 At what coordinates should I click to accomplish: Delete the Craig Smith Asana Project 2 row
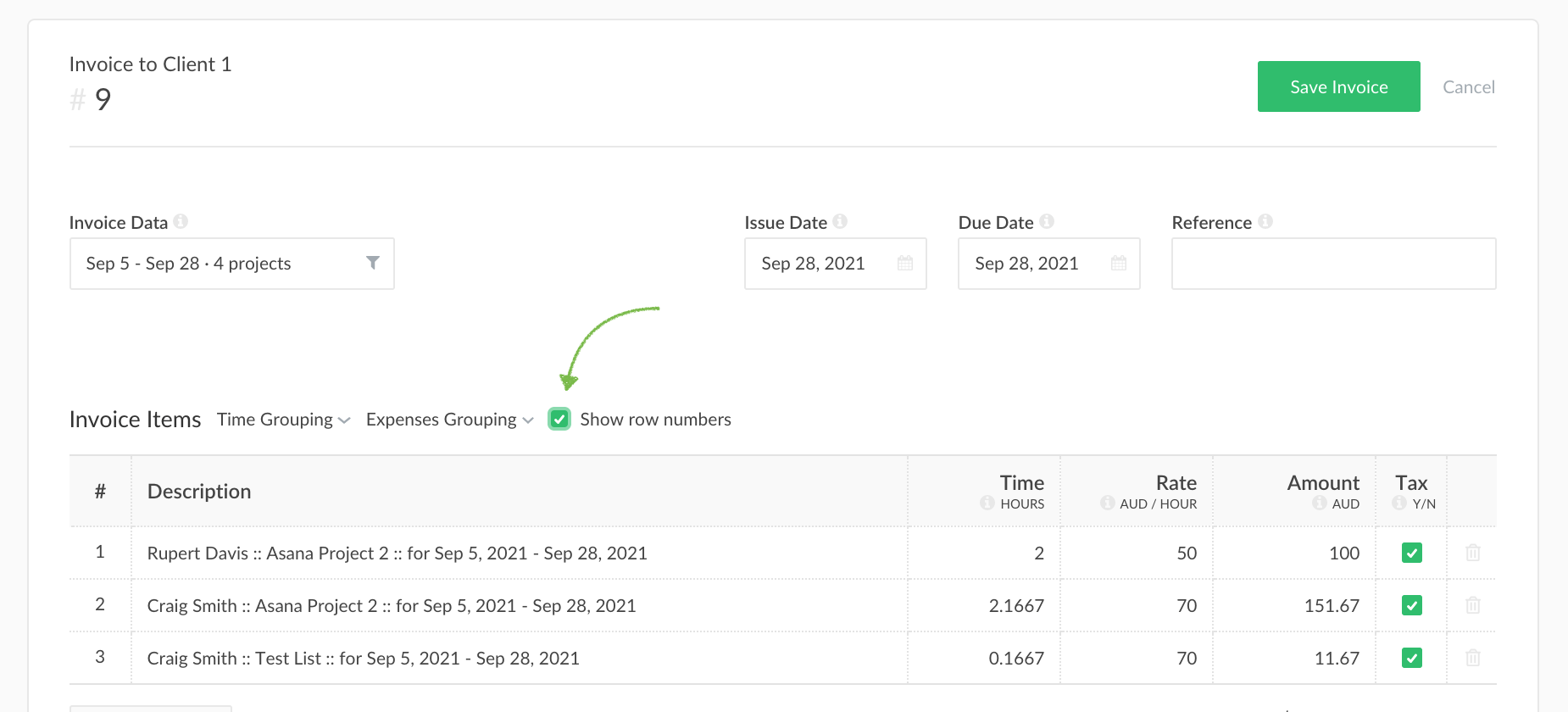coord(1472,605)
